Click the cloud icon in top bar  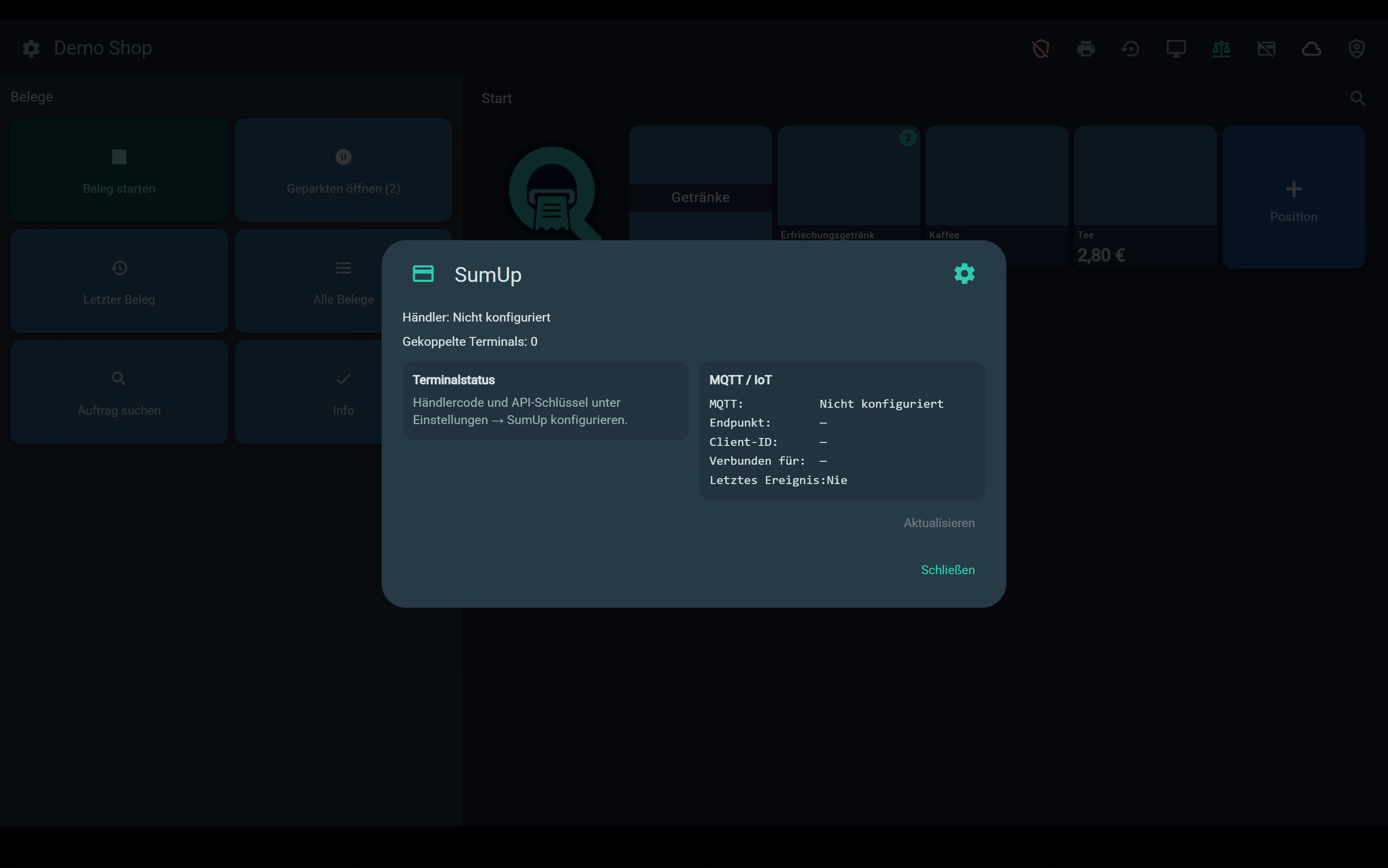click(x=1312, y=49)
